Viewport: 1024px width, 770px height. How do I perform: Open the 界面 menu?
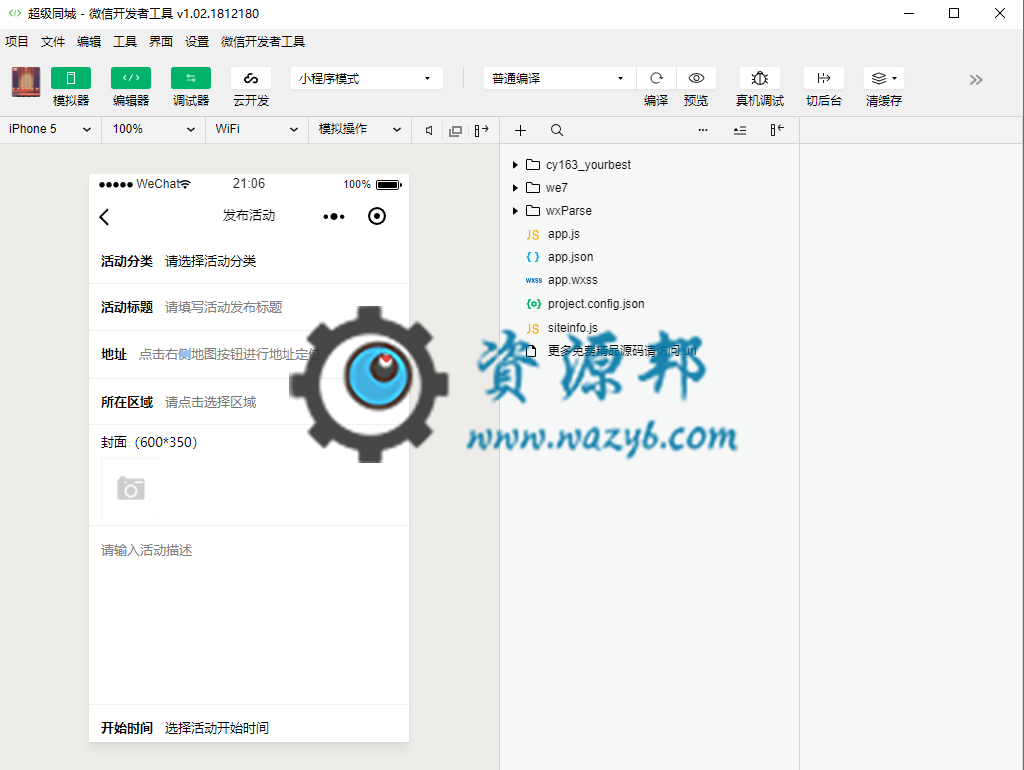coord(161,42)
